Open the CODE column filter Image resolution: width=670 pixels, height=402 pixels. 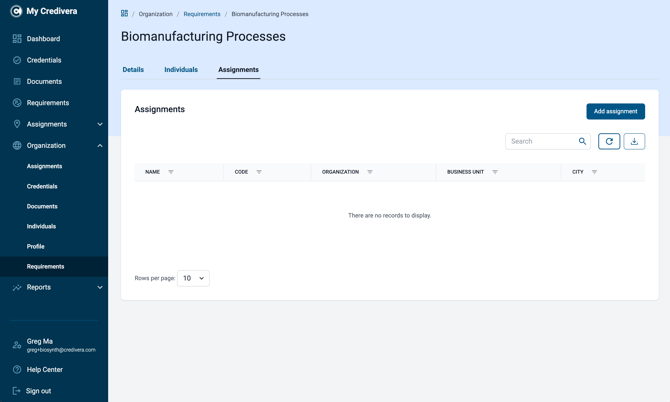click(x=259, y=172)
